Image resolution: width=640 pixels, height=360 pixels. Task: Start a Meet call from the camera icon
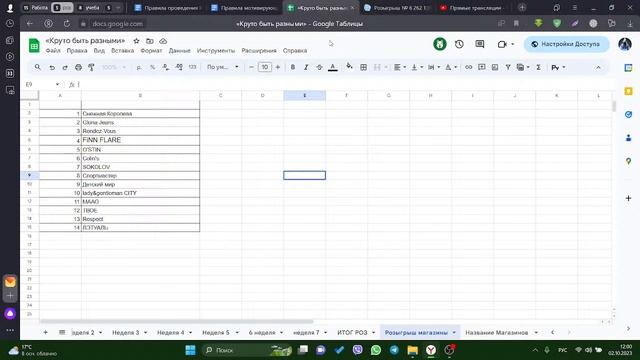[x=502, y=44]
